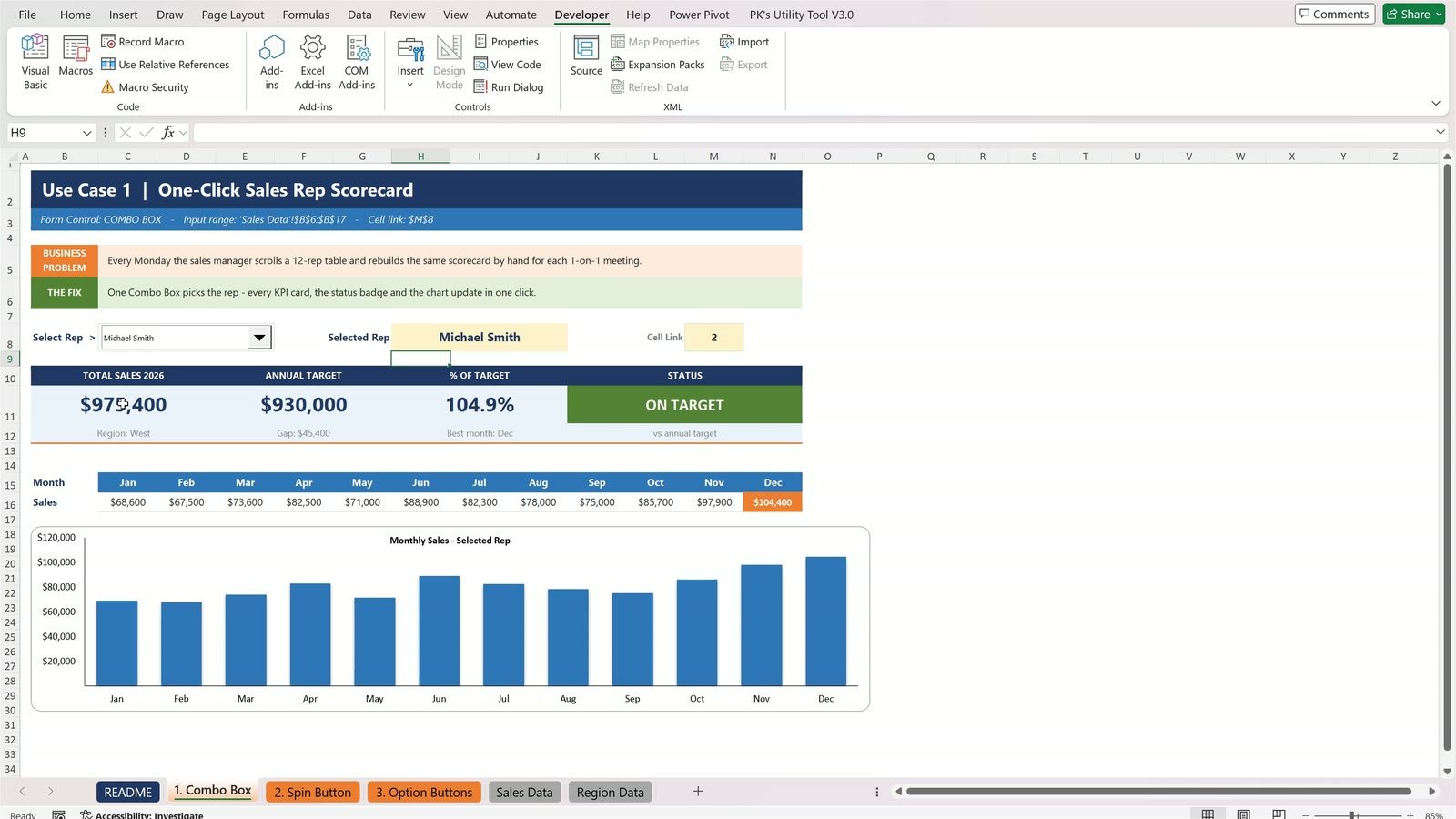Start Record Macro
Screen dimensions: 1456x819
point(143,42)
